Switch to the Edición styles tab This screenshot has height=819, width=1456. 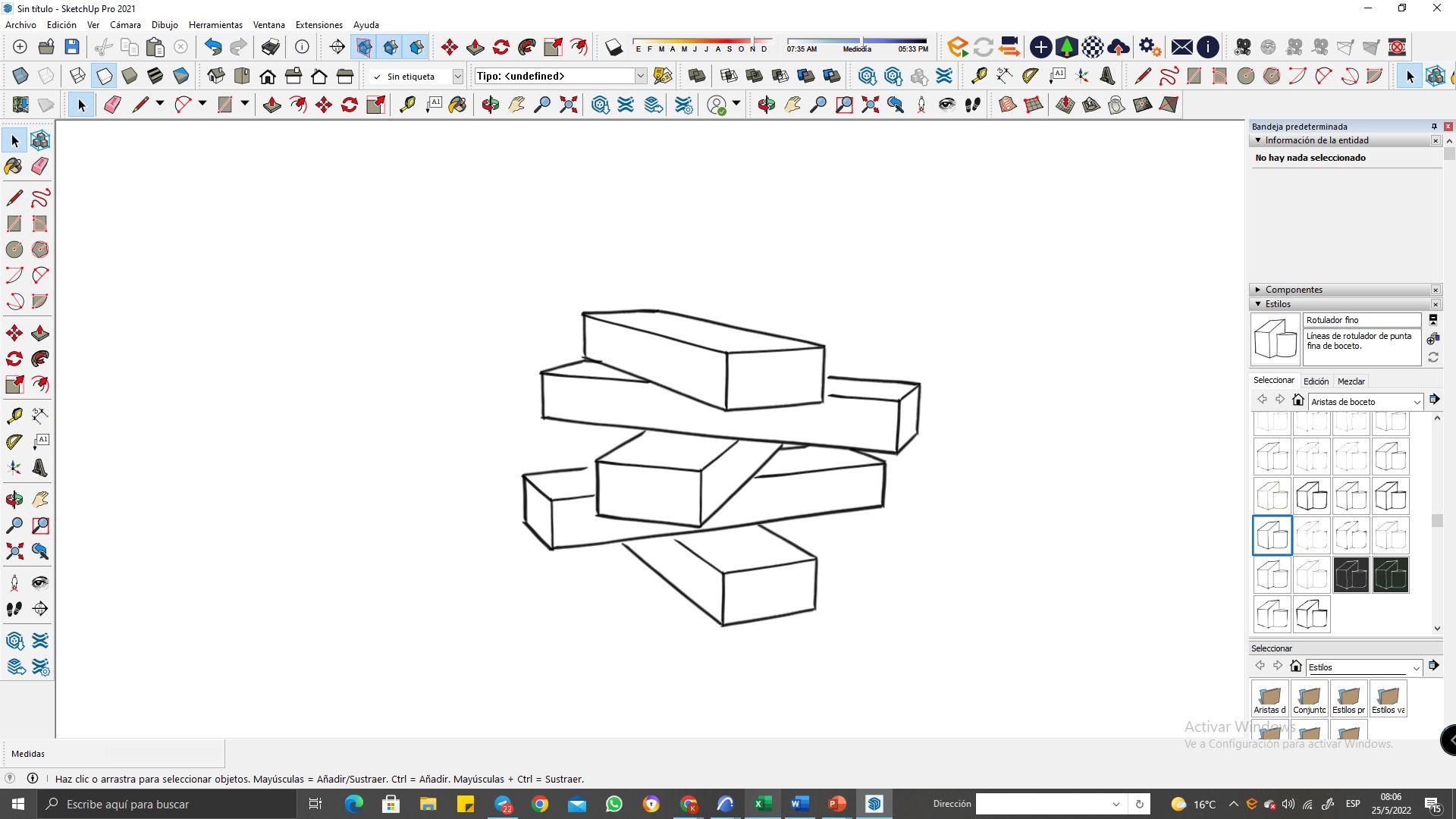pyautogui.click(x=1316, y=381)
